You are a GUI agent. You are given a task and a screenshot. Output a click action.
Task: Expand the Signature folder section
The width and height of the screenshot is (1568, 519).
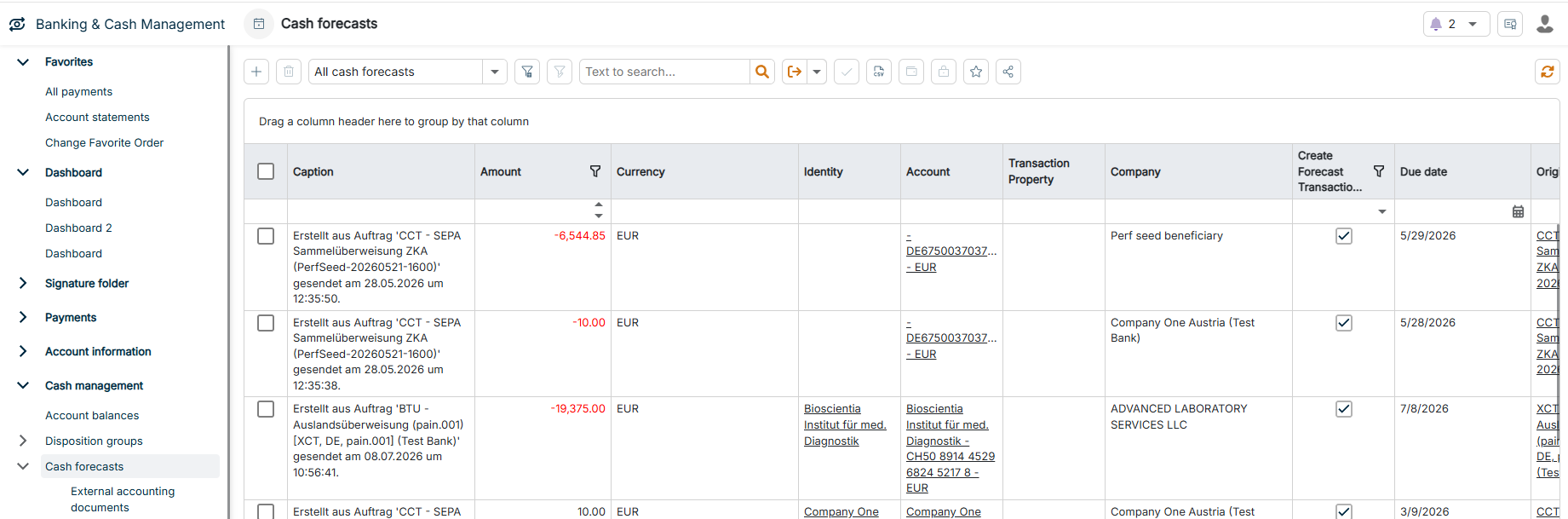point(23,283)
